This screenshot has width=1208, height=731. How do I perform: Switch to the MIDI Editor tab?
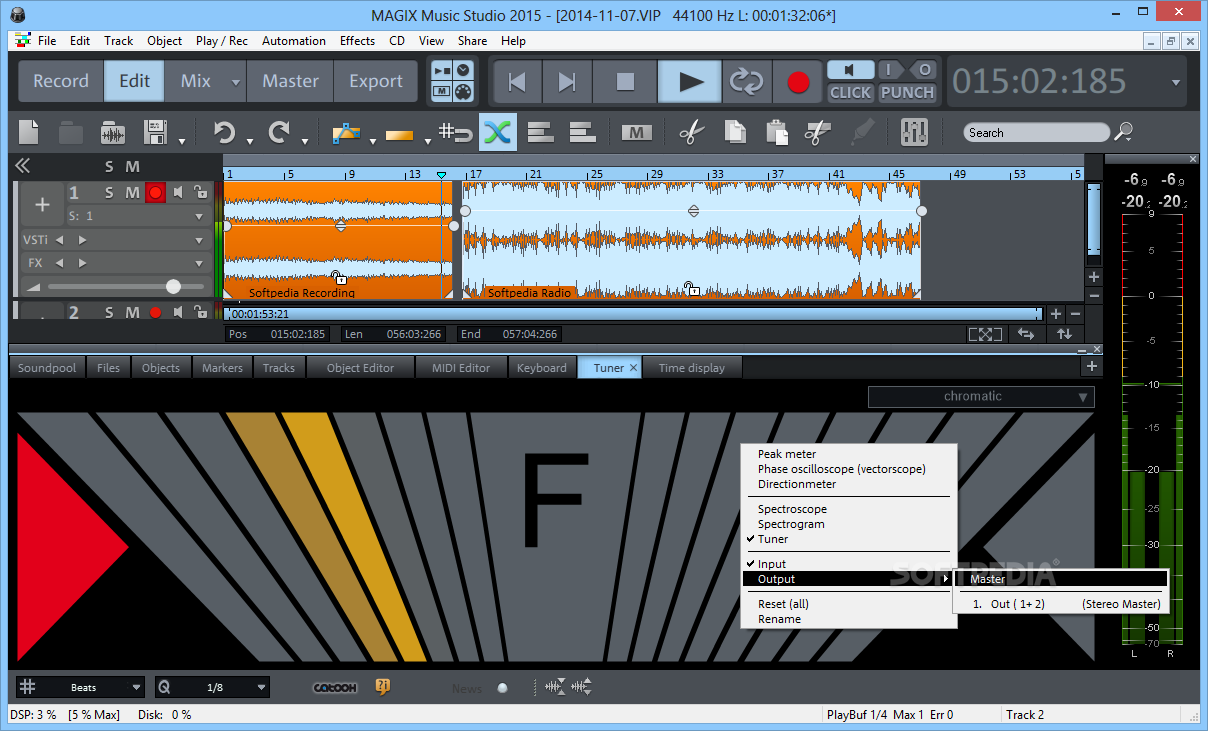(x=461, y=368)
